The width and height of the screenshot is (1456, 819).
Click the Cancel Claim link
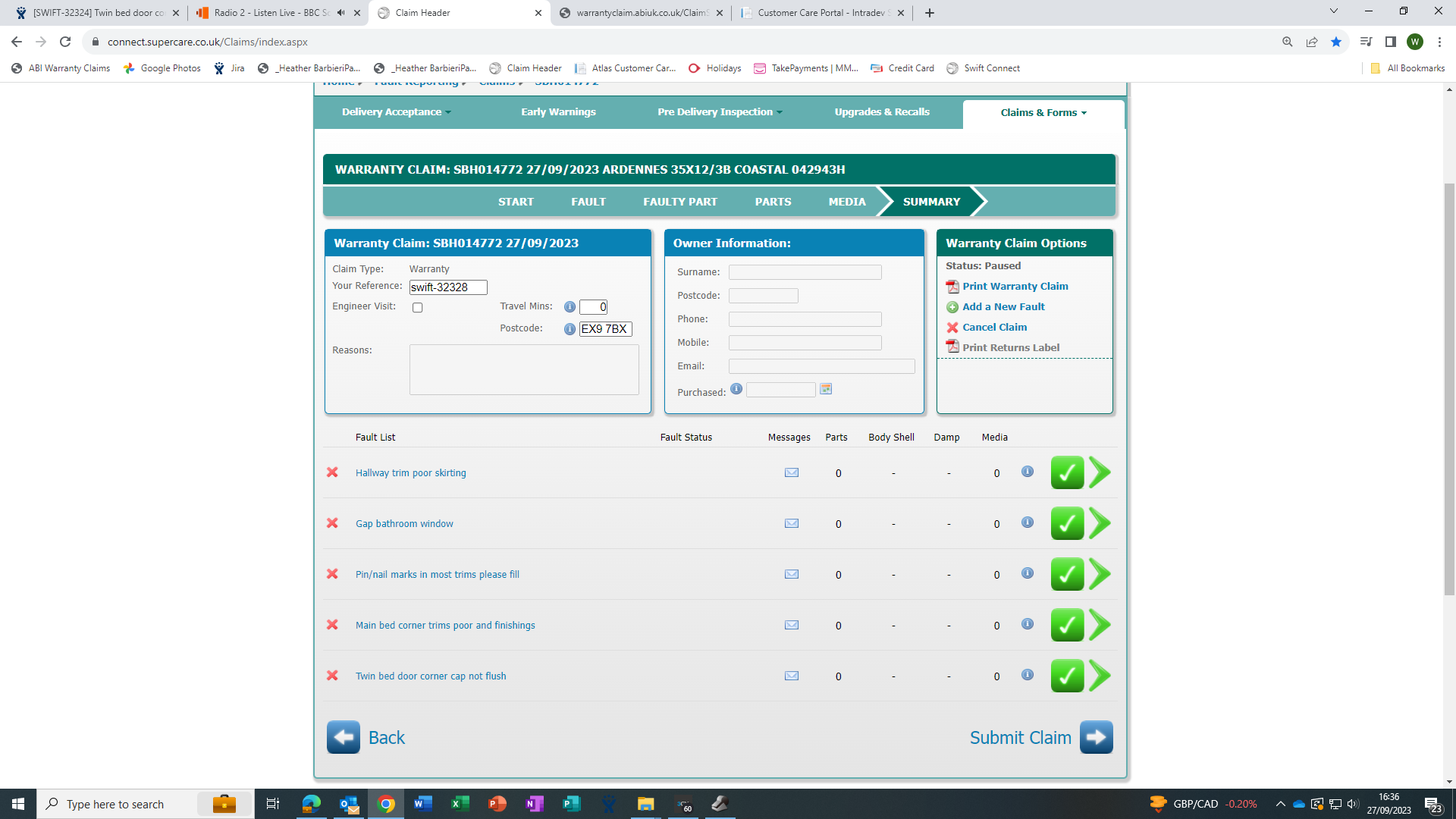point(994,327)
